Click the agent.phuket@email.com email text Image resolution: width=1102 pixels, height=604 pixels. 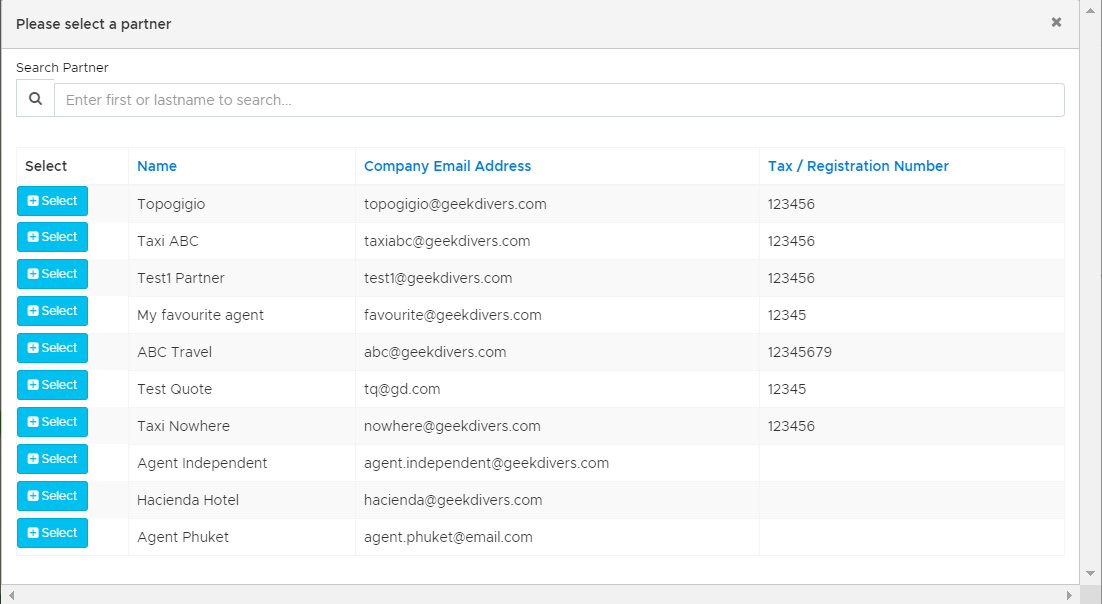click(448, 537)
